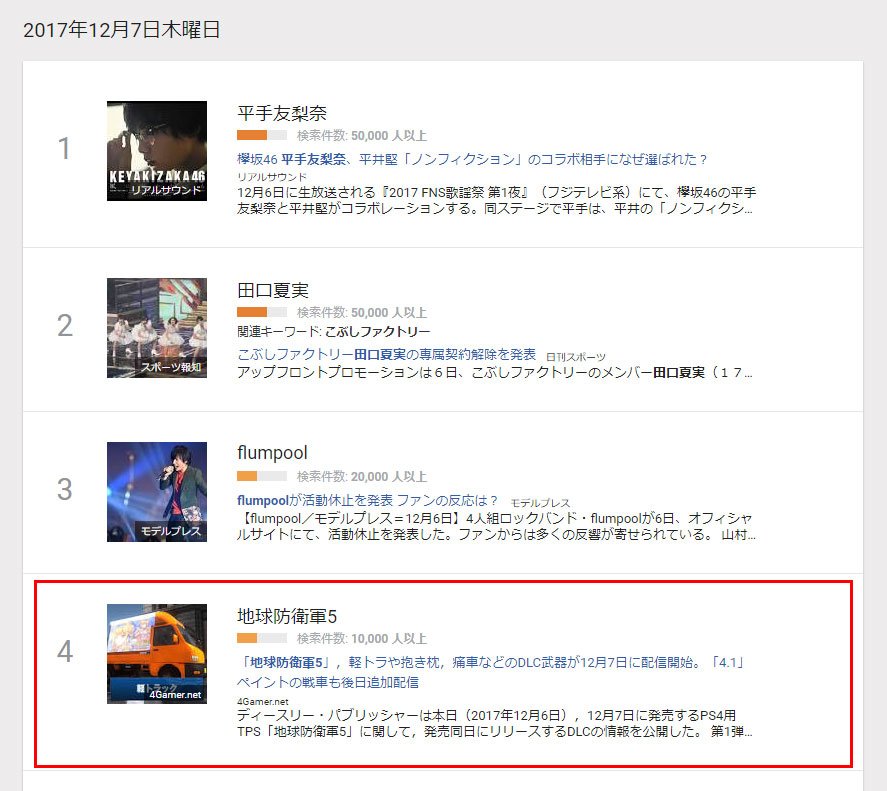Select the trend title 地球防衛軍5
Viewport: 887px width, 791px height.
point(287,616)
